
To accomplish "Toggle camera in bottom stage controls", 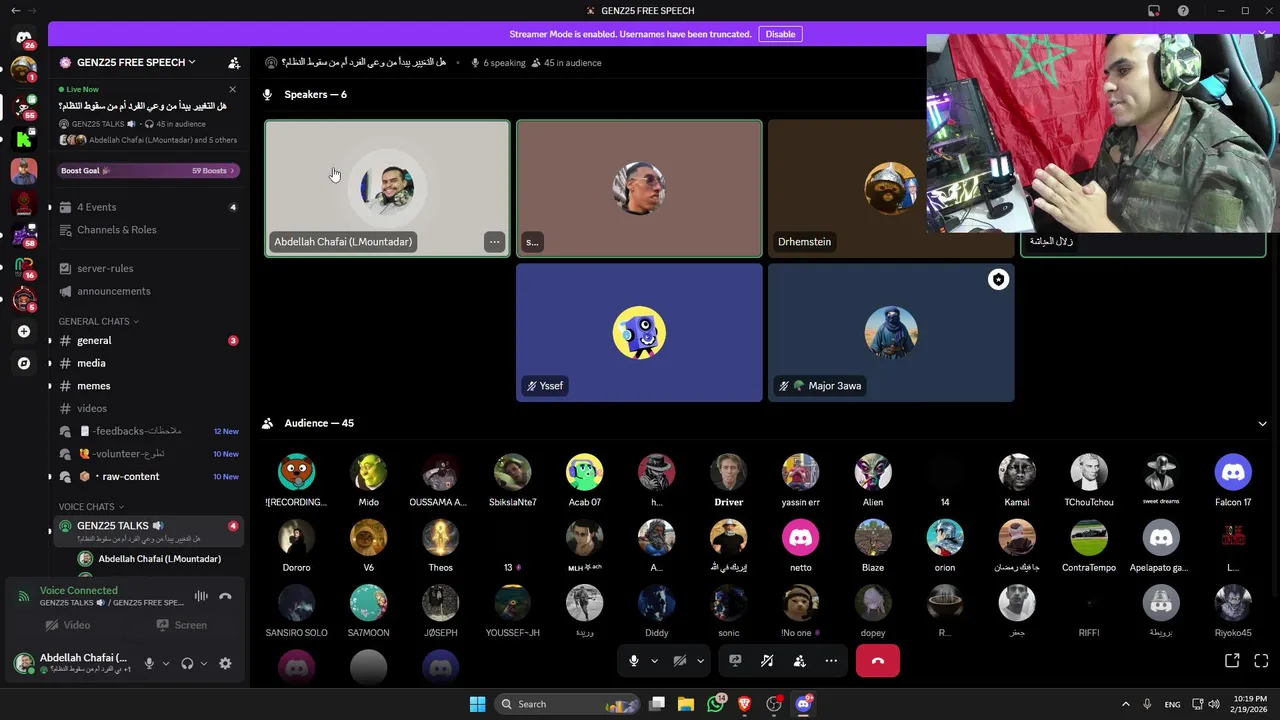I will point(680,661).
